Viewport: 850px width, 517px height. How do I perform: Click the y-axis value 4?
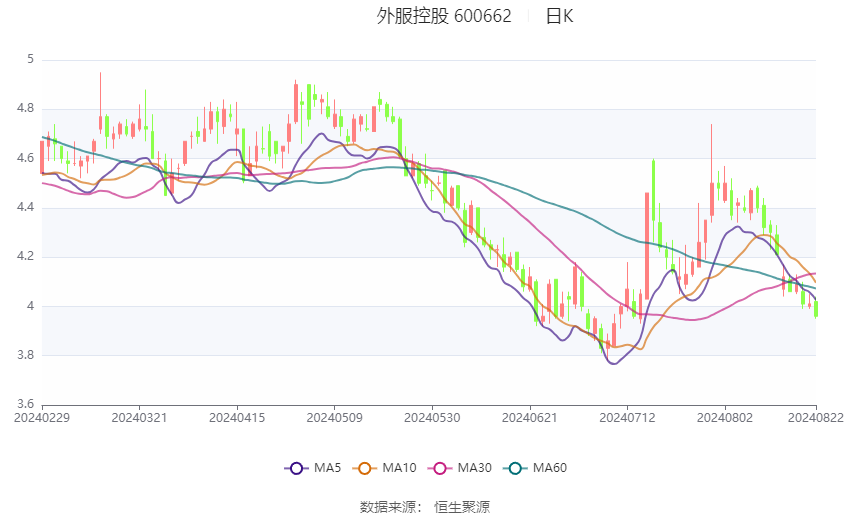point(31,306)
